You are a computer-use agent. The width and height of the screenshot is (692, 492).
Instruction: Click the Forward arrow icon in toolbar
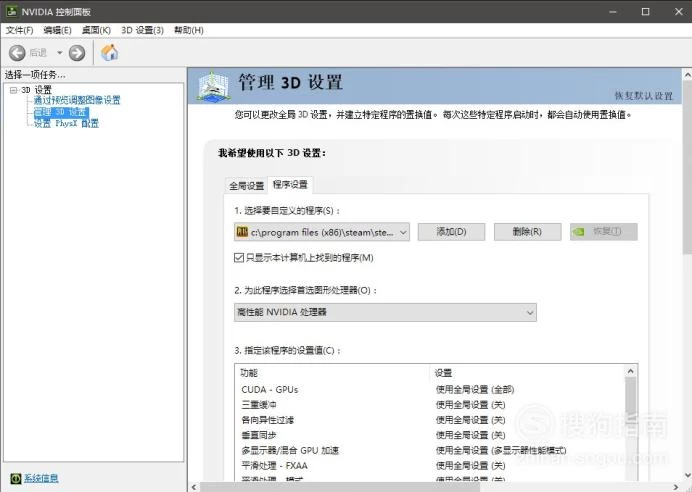pos(77,53)
